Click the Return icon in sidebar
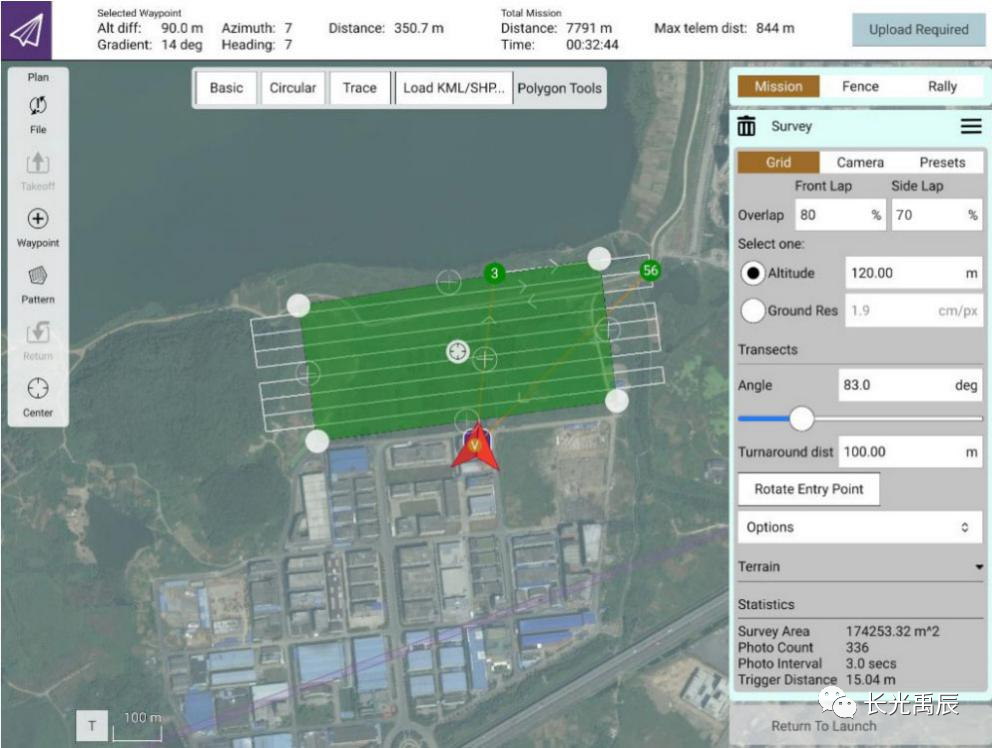This screenshot has width=992, height=748. coord(38,333)
